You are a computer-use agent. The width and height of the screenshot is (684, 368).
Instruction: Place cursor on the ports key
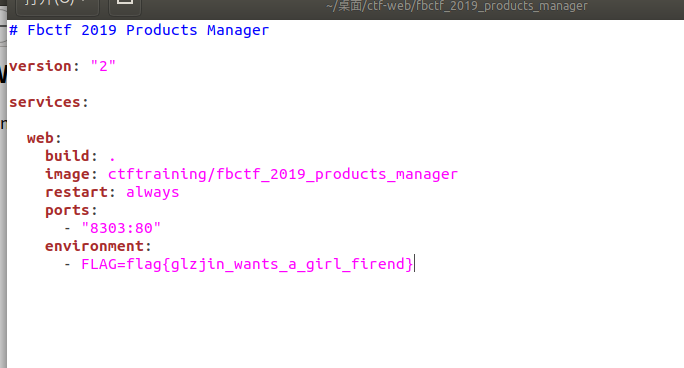coord(67,210)
